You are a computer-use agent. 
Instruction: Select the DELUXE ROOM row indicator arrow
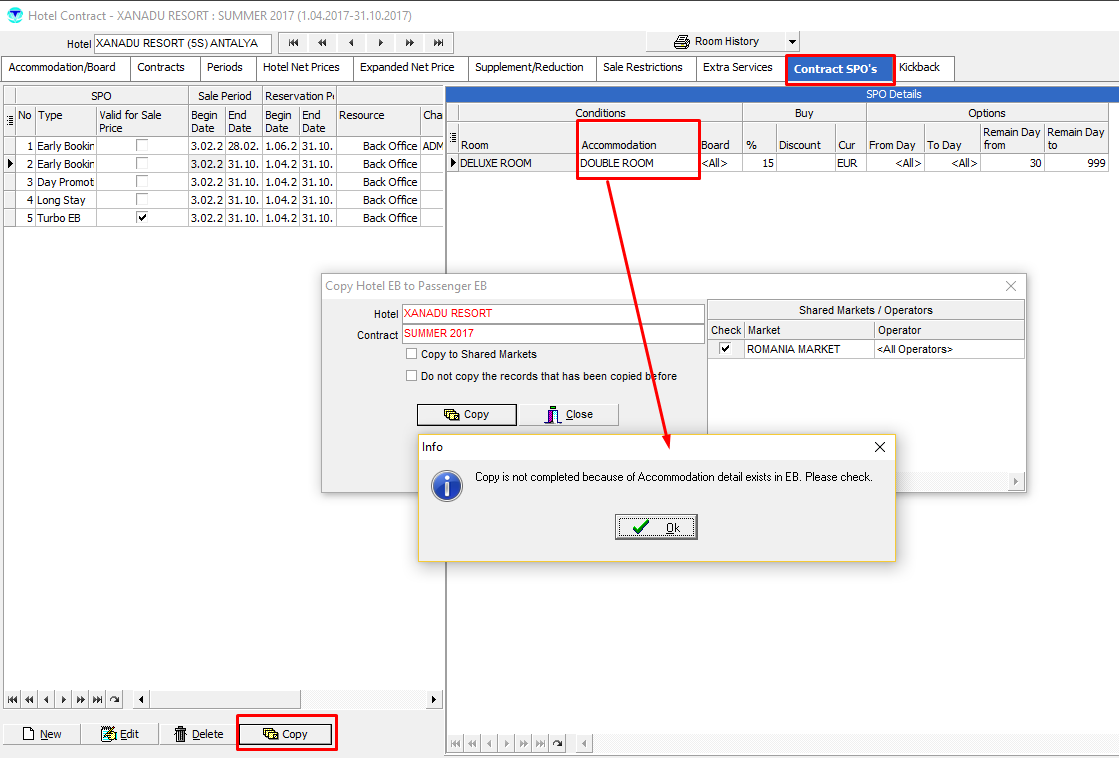coord(452,163)
